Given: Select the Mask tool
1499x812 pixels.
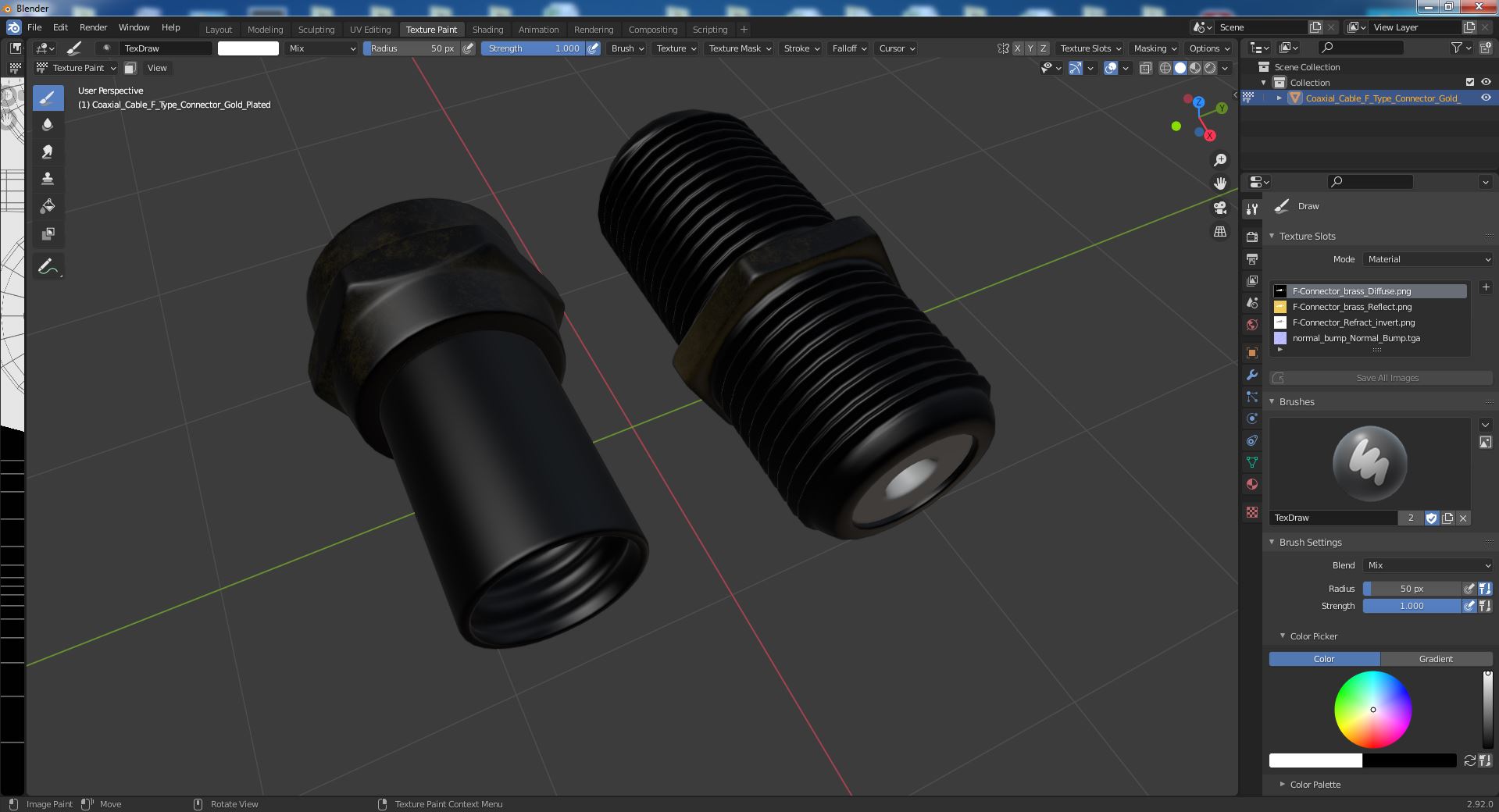Looking at the screenshot, I should [x=48, y=233].
